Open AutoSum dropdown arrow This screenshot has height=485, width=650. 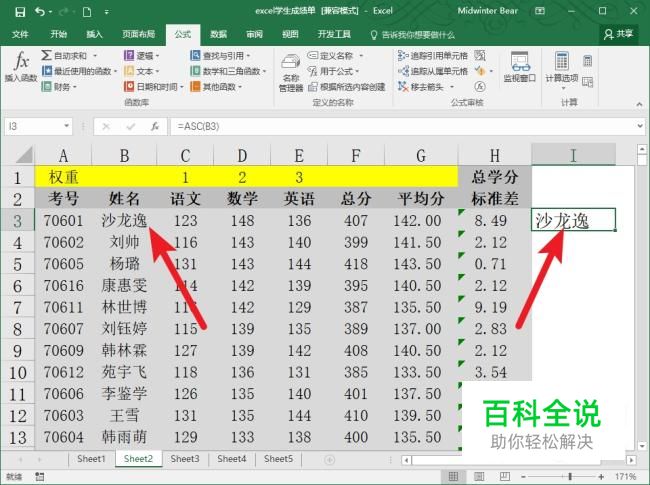point(95,56)
